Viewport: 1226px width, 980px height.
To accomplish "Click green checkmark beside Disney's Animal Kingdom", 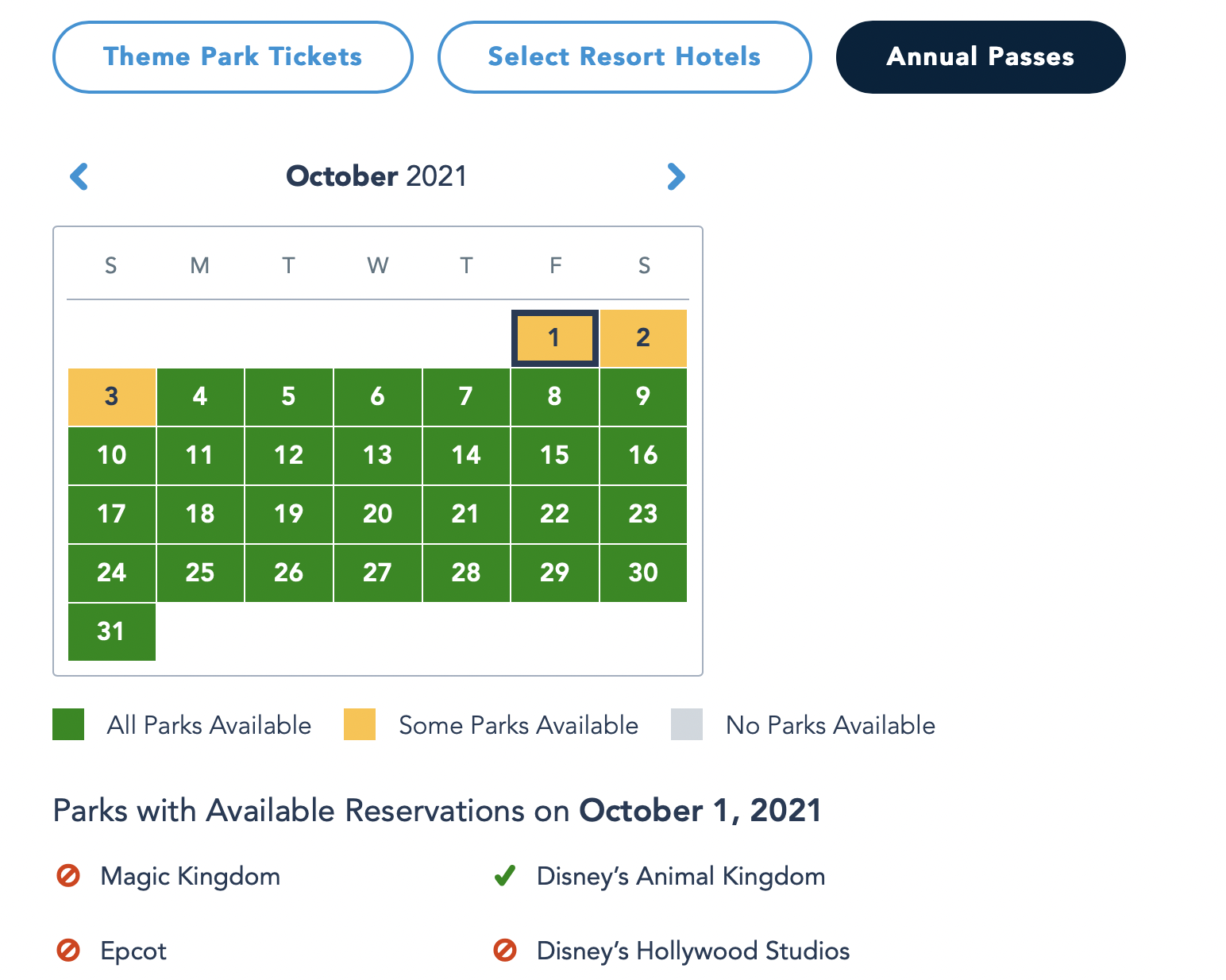I will 505,876.
